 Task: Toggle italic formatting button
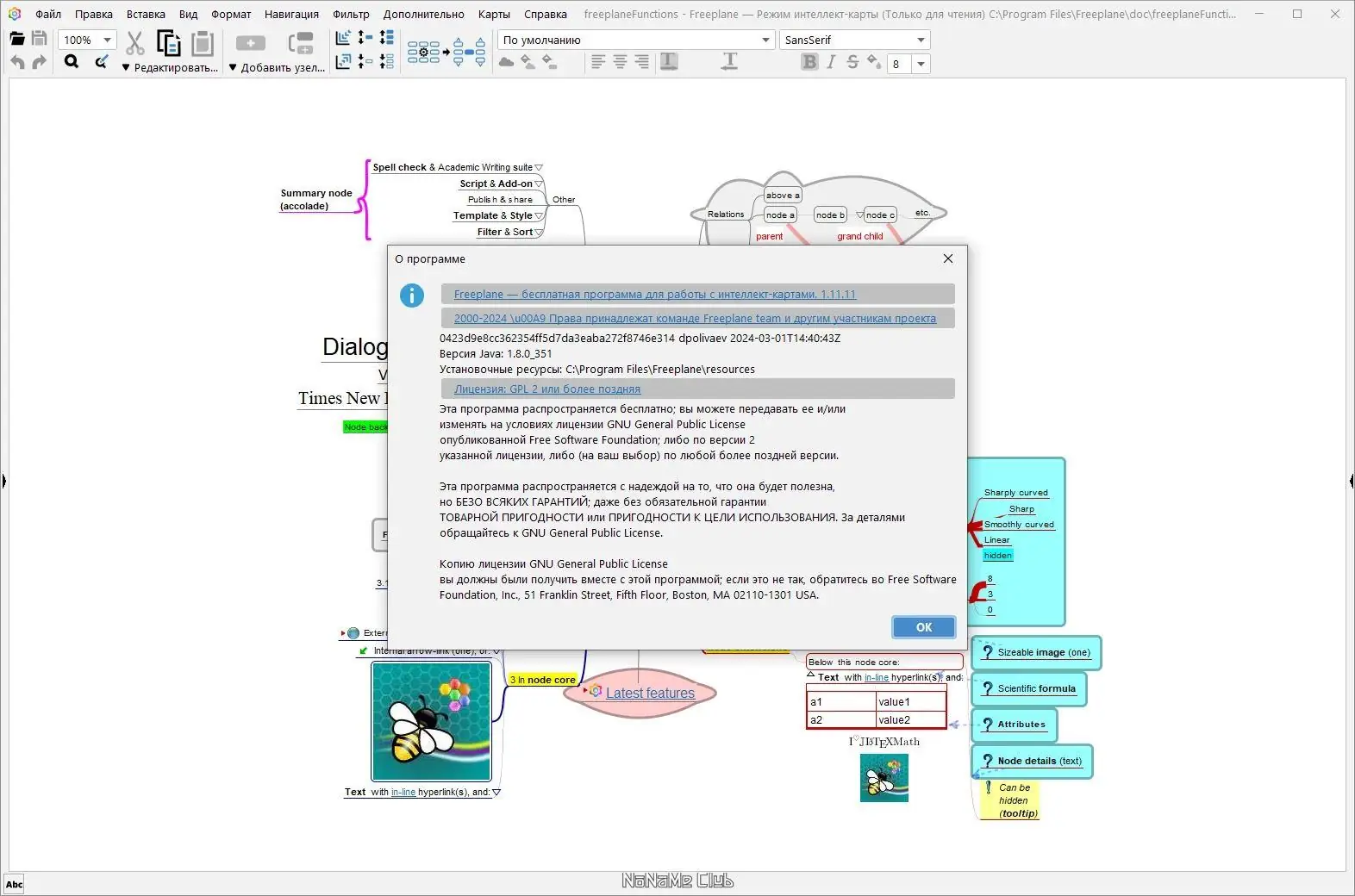(x=831, y=62)
